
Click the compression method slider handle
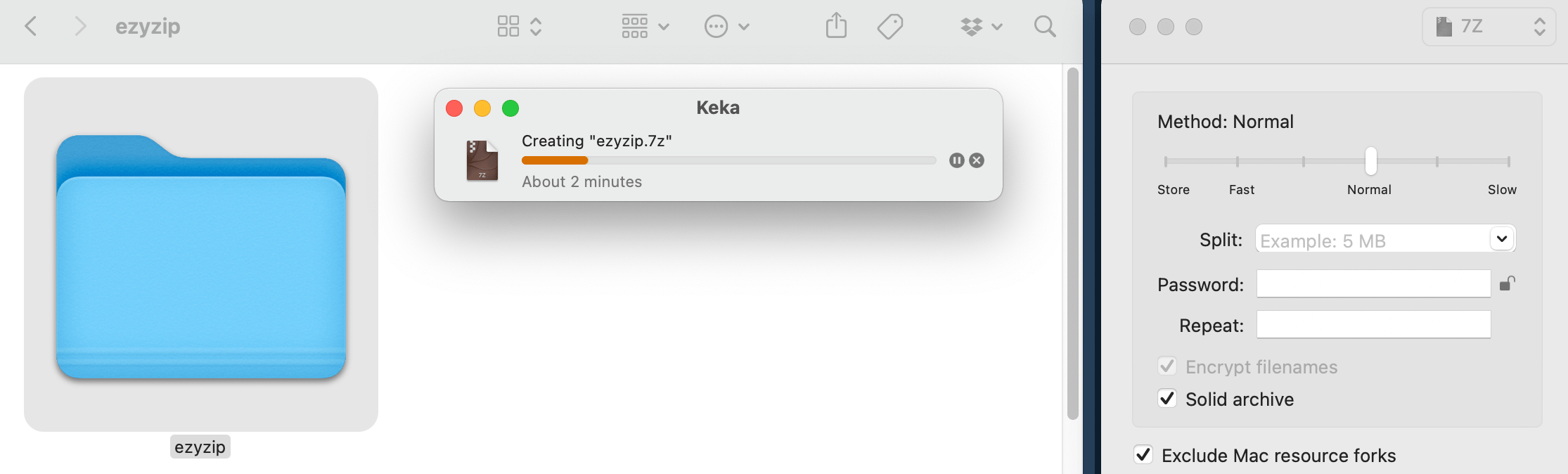point(1370,161)
